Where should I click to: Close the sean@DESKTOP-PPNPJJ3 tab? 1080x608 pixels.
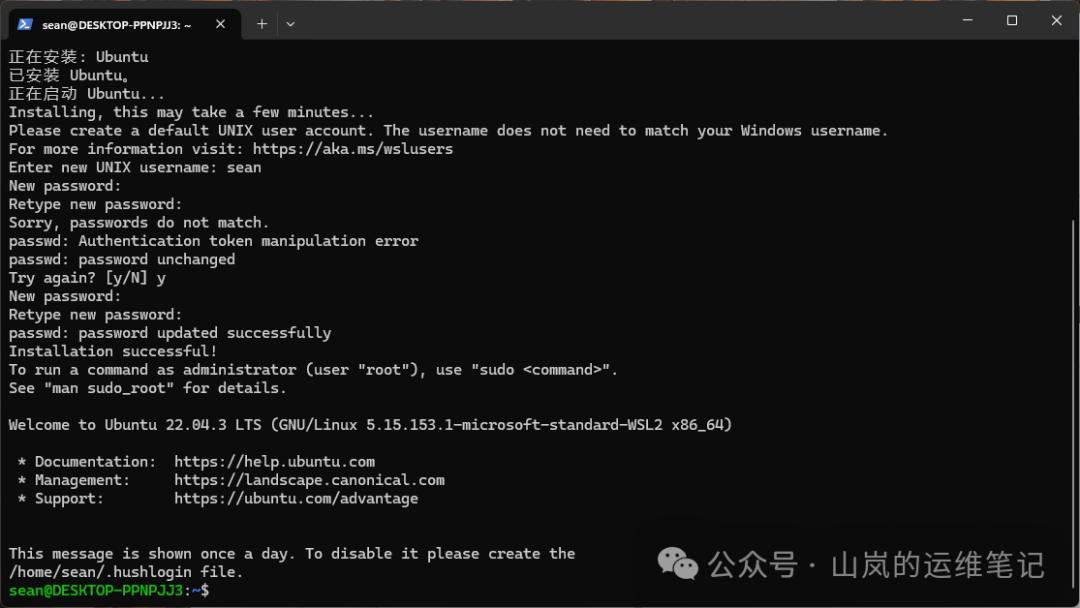pos(220,23)
